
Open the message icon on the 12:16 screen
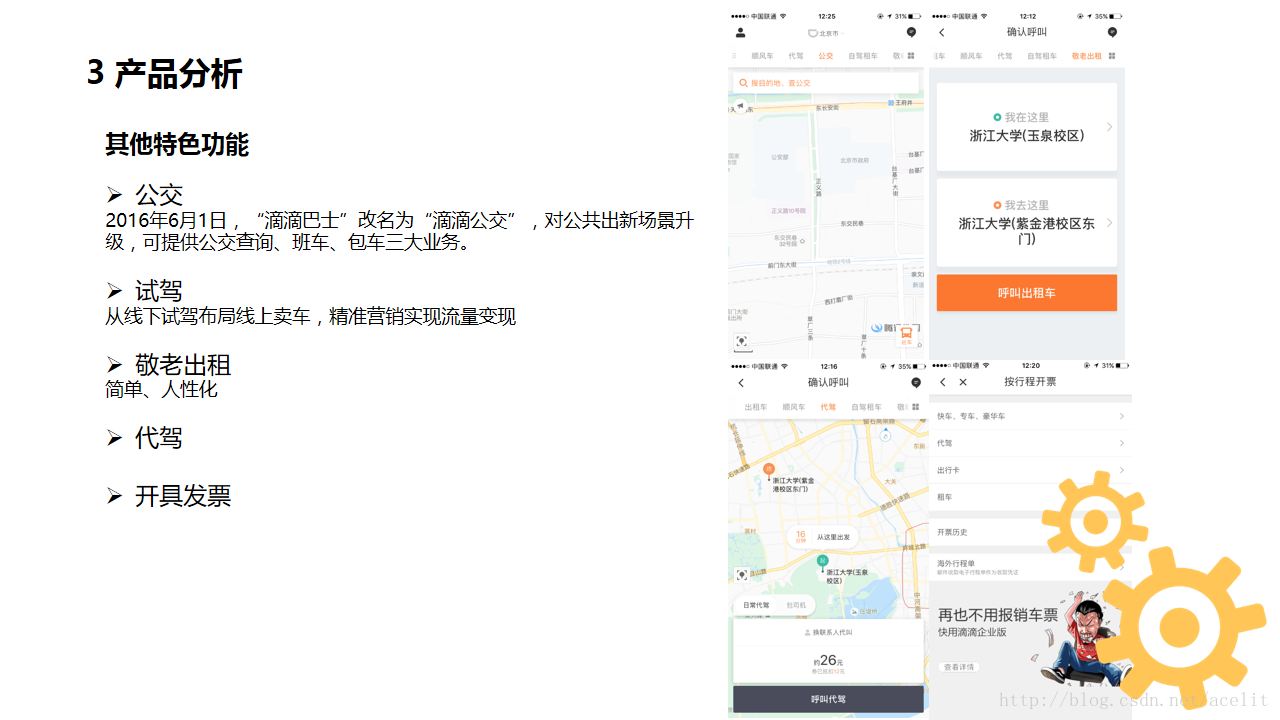point(916,383)
